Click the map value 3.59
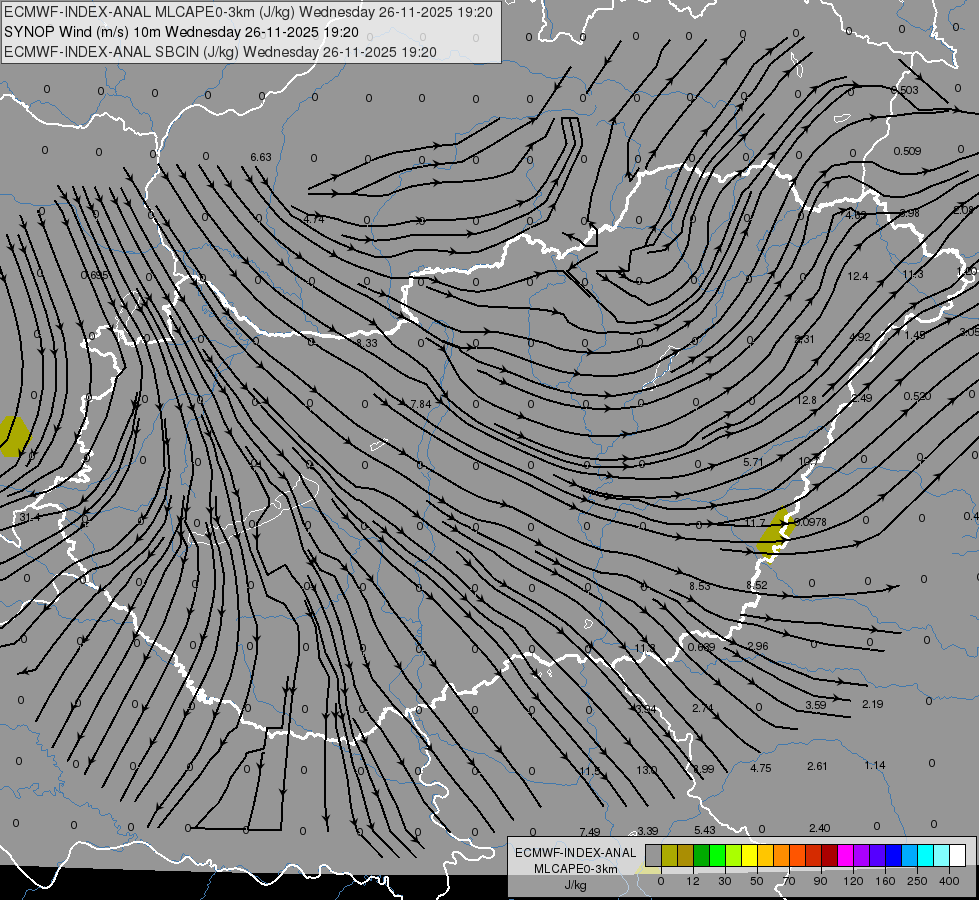The height and width of the screenshot is (900, 979). coord(815,705)
